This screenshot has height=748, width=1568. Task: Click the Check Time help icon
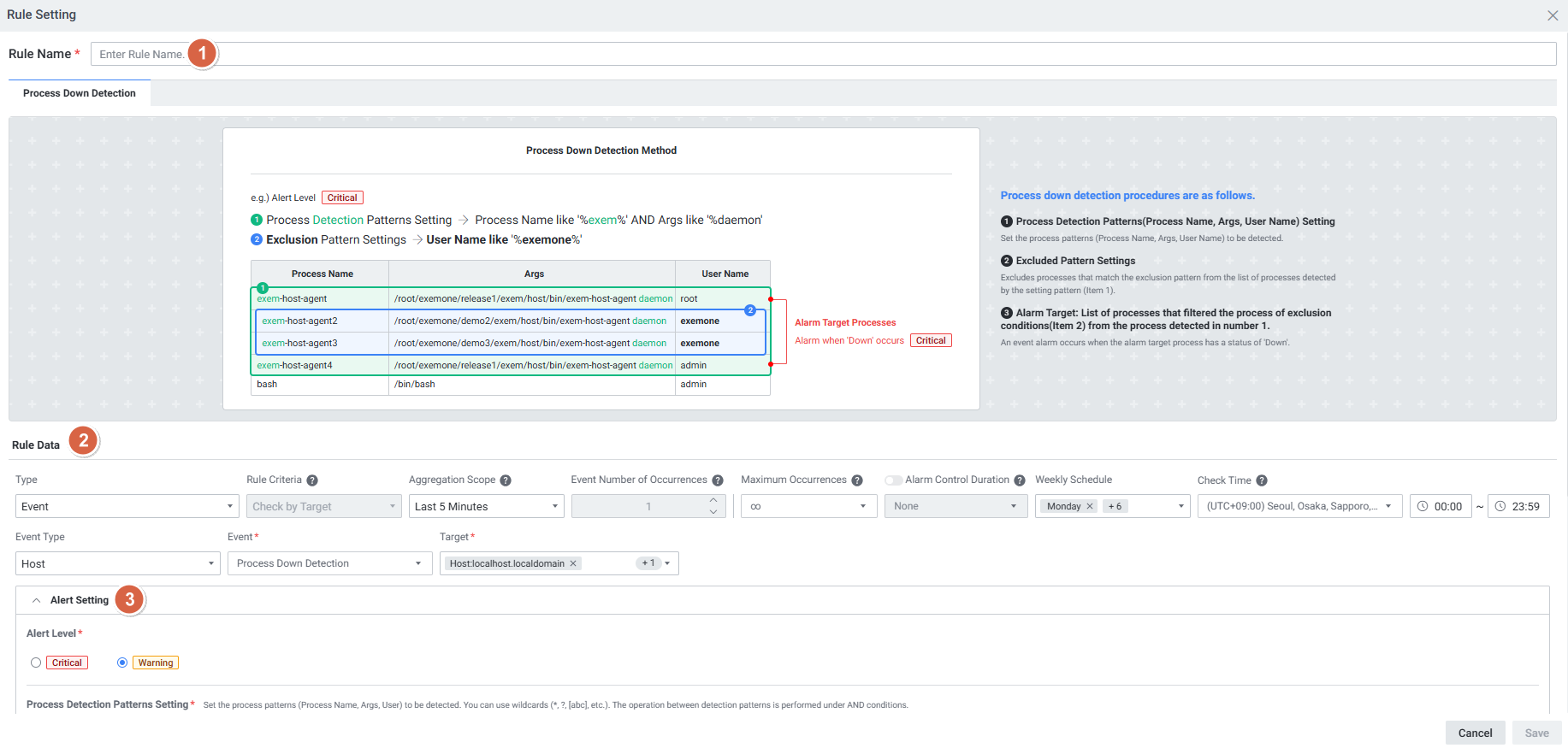click(1262, 480)
